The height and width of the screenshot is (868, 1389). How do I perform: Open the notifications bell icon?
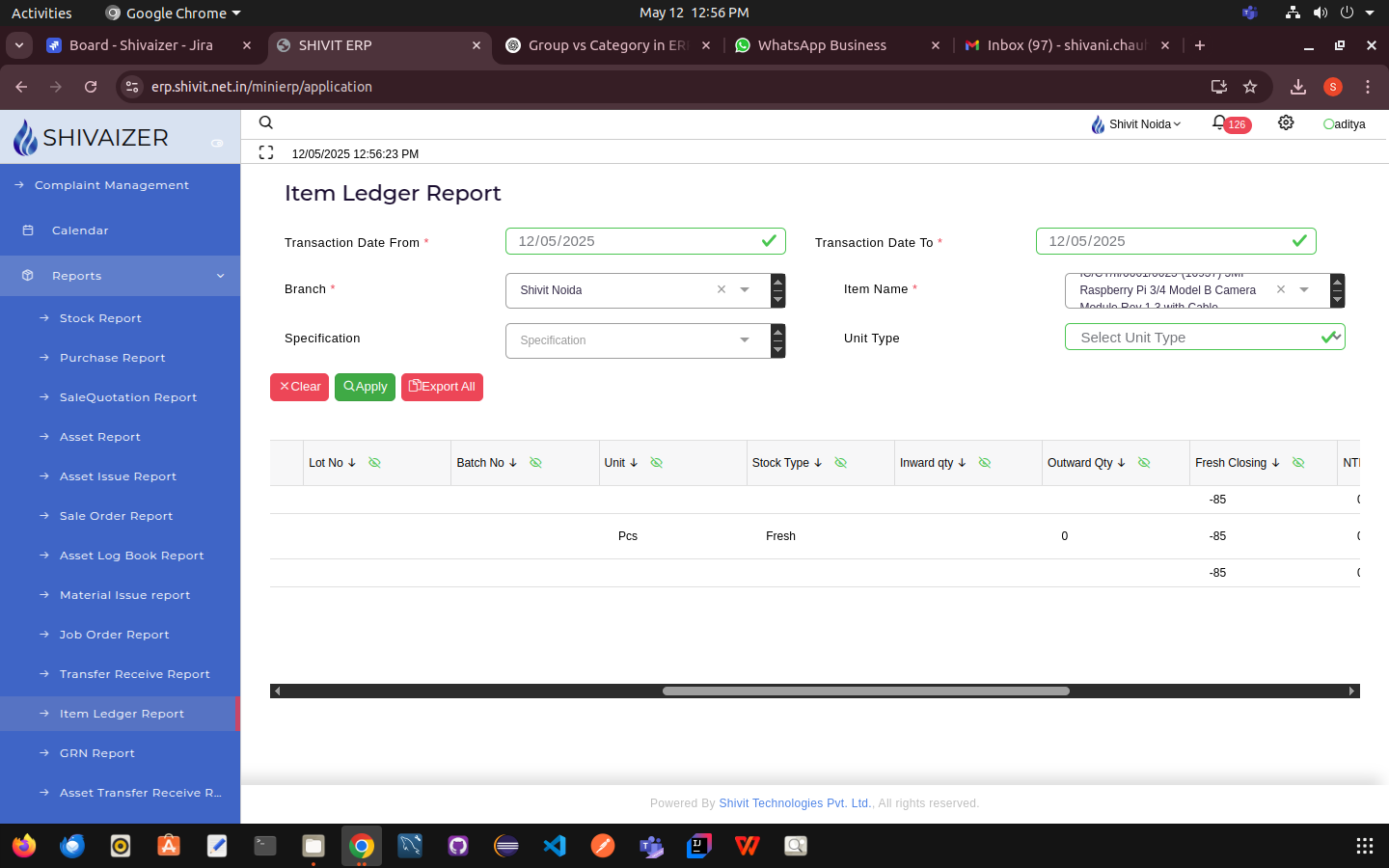click(x=1219, y=123)
